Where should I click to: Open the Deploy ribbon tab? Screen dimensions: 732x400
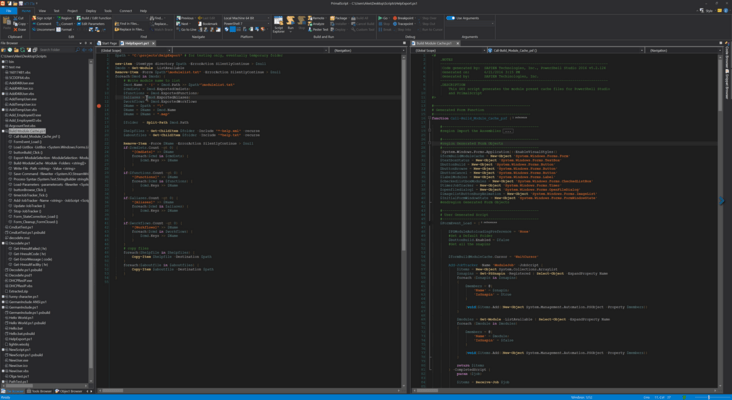[91, 11]
